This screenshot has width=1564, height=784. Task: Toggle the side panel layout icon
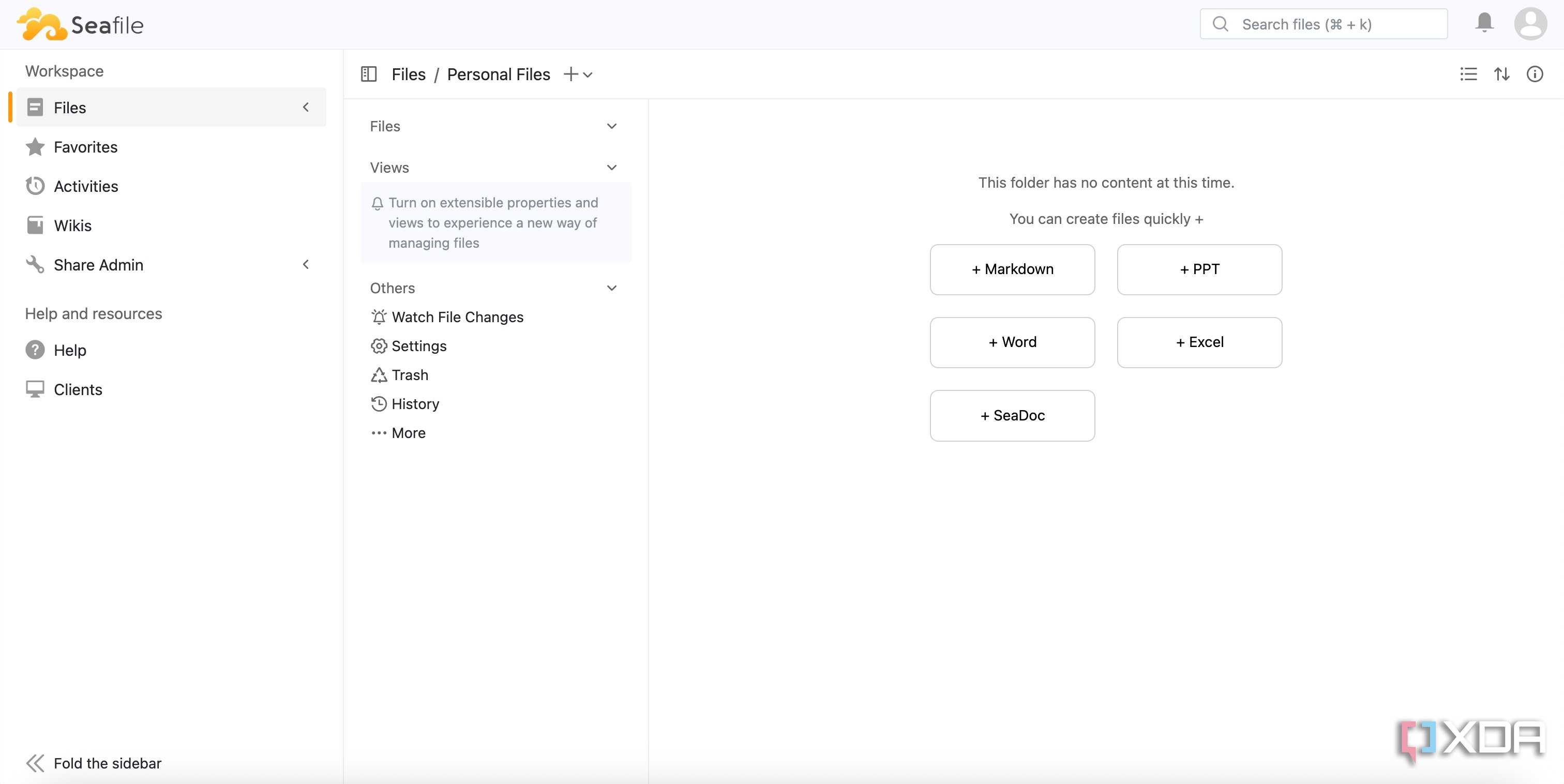click(x=369, y=74)
